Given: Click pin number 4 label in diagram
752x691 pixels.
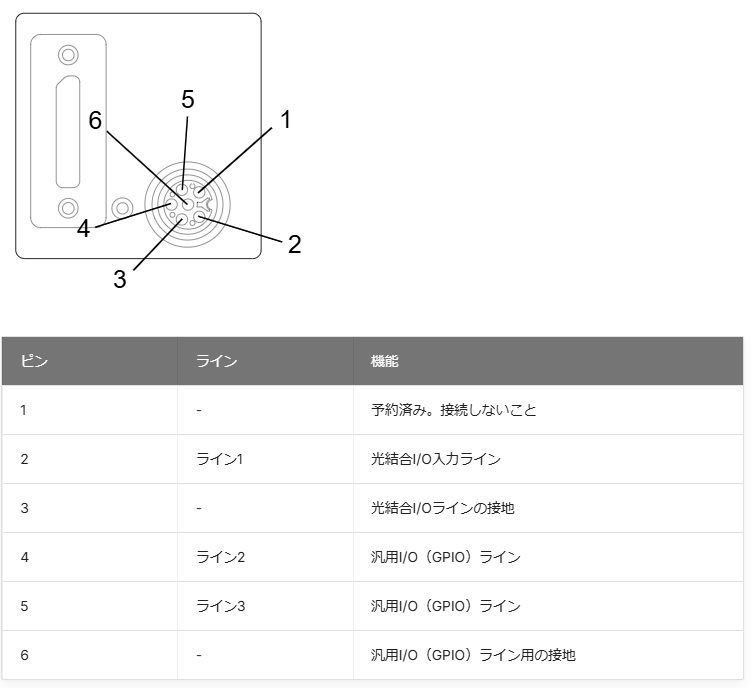Looking at the screenshot, I should pyautogui.click(x=83, y=229).
